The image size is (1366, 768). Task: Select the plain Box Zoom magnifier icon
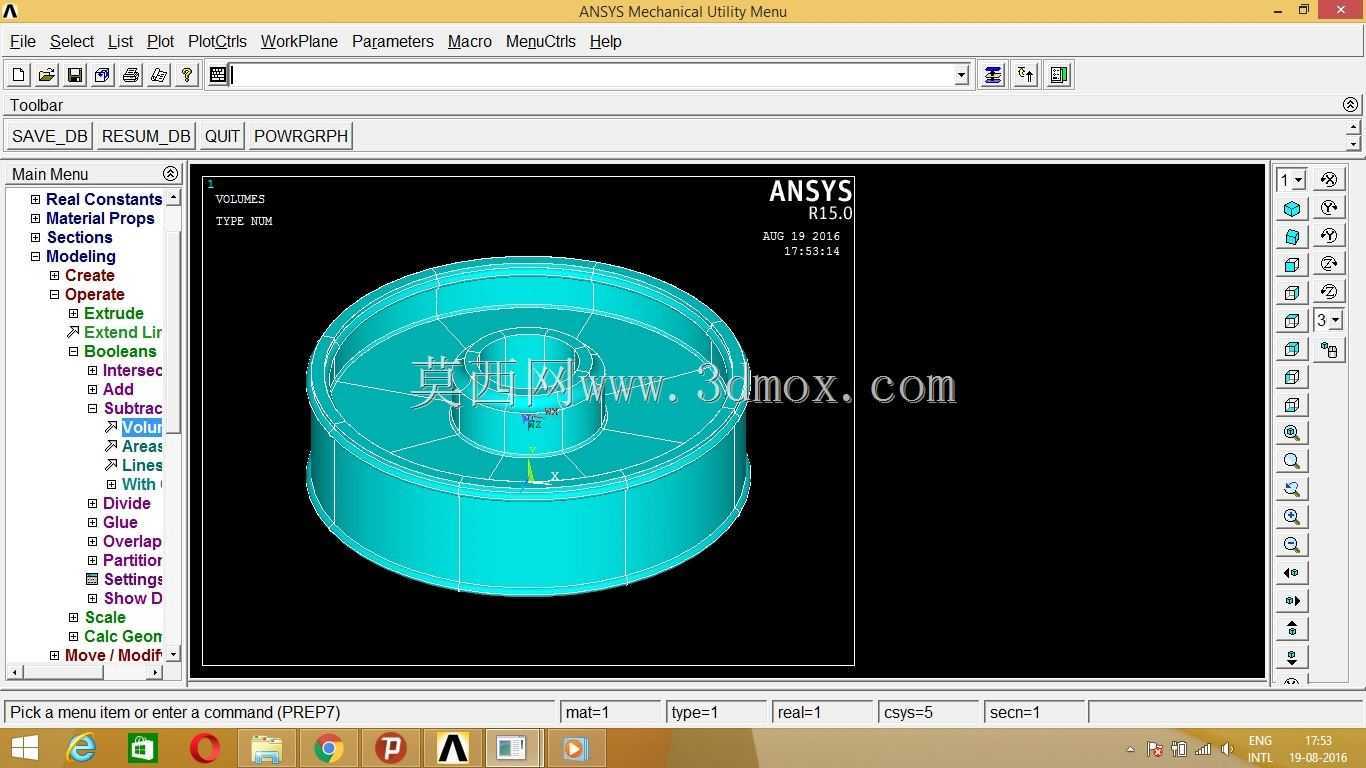pyautogui.click(x=1292, y=461)
